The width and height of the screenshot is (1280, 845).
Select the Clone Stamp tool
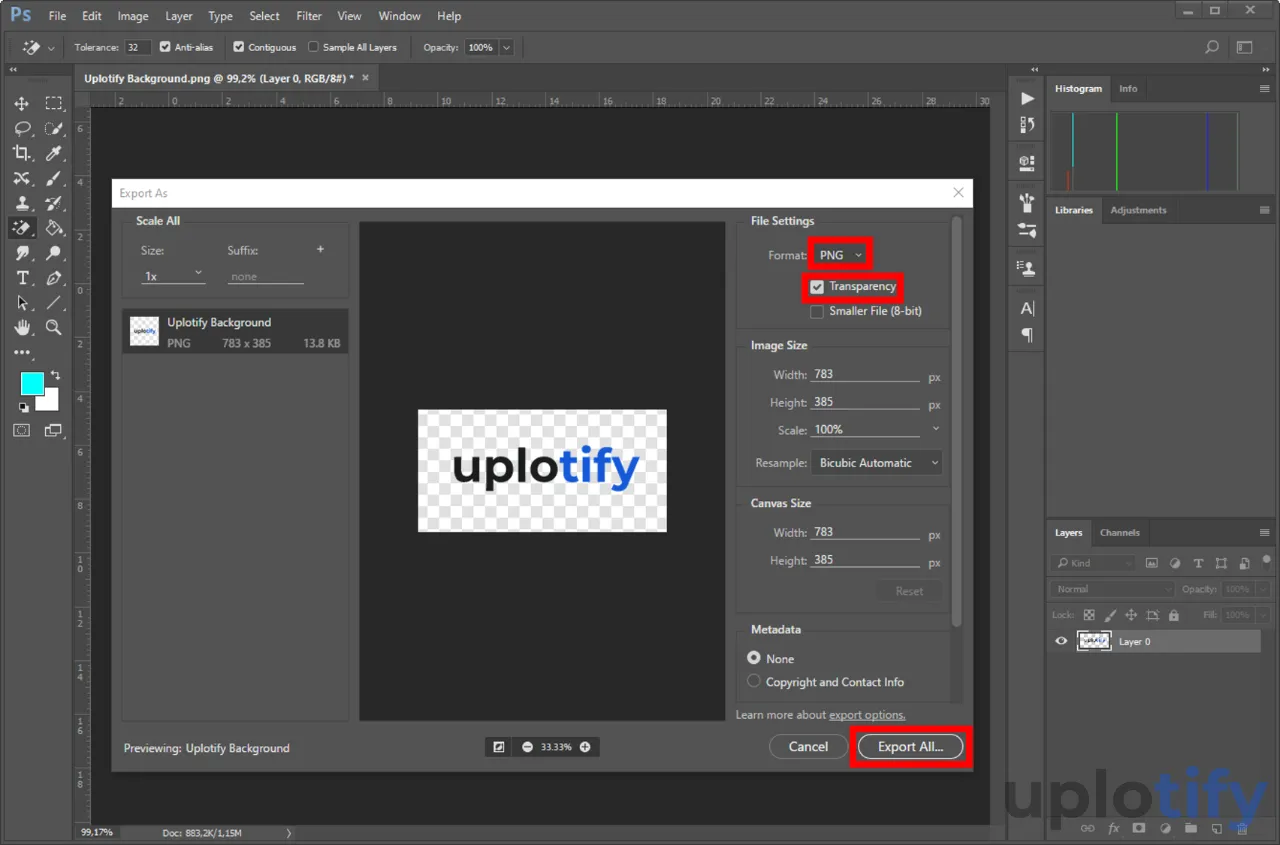point(22,203)
